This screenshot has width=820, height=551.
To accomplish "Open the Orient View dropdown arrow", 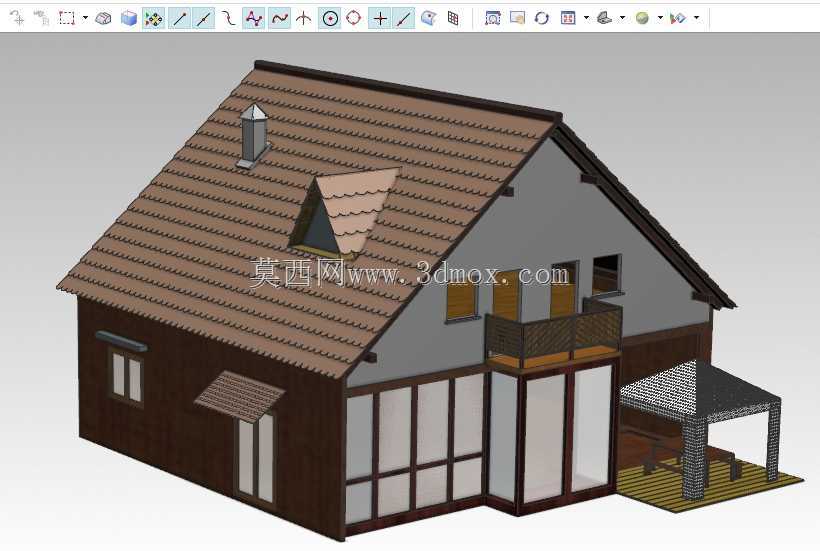I will click(x=622, y=18).
